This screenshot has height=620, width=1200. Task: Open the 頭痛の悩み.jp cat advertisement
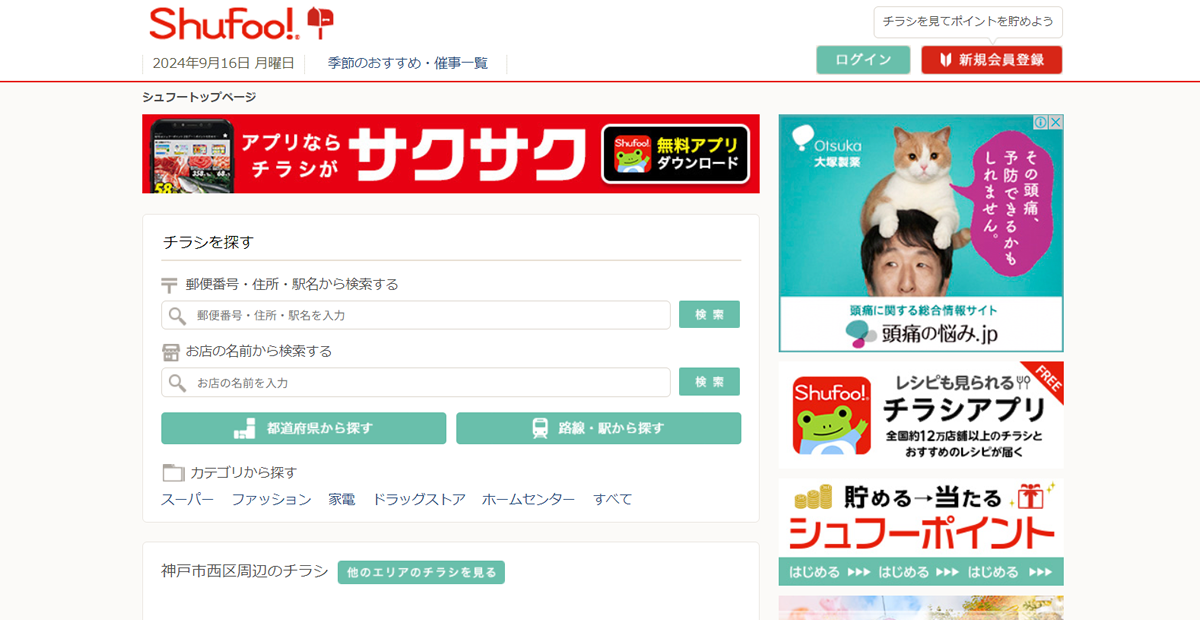[x=921, y=233]
